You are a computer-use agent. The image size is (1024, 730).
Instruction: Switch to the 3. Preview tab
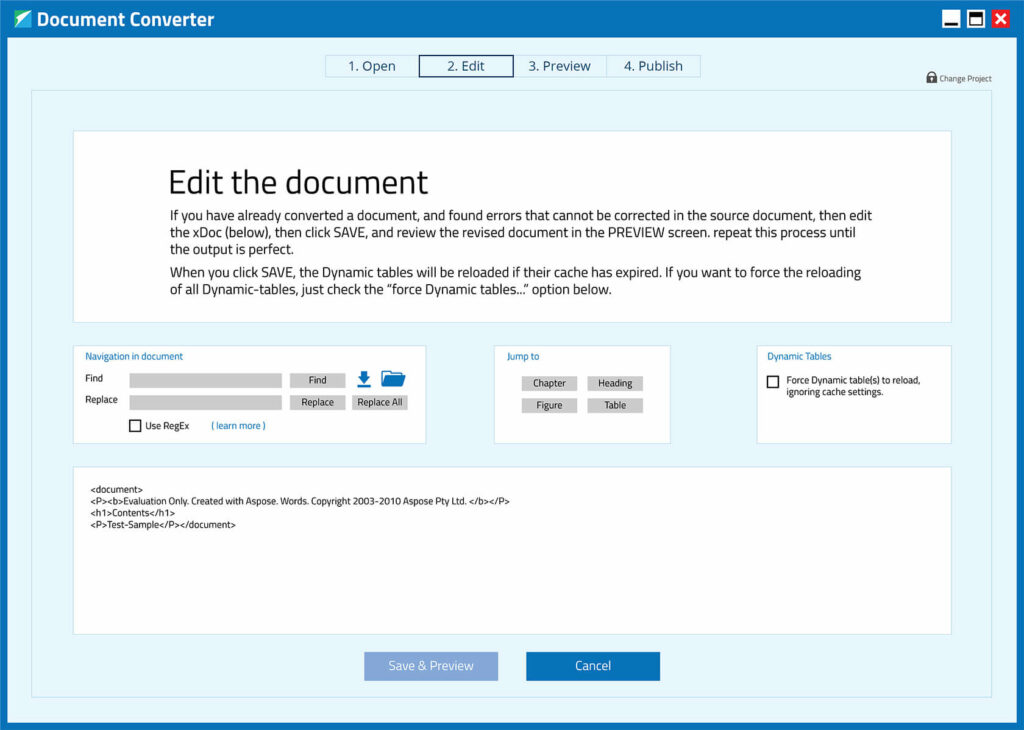tap(559, 66)
